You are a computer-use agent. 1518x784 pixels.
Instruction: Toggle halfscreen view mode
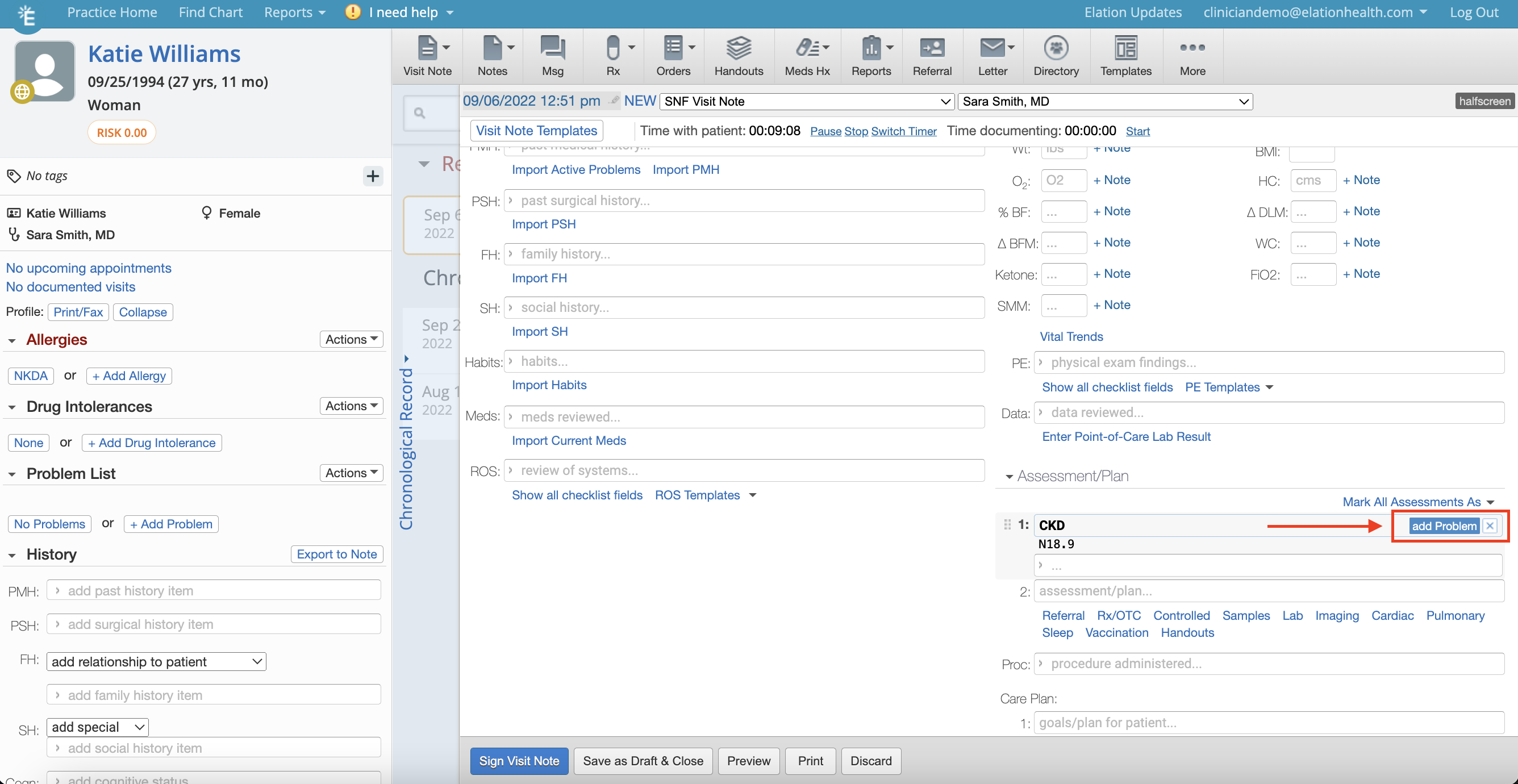(x=1484, y=101)
